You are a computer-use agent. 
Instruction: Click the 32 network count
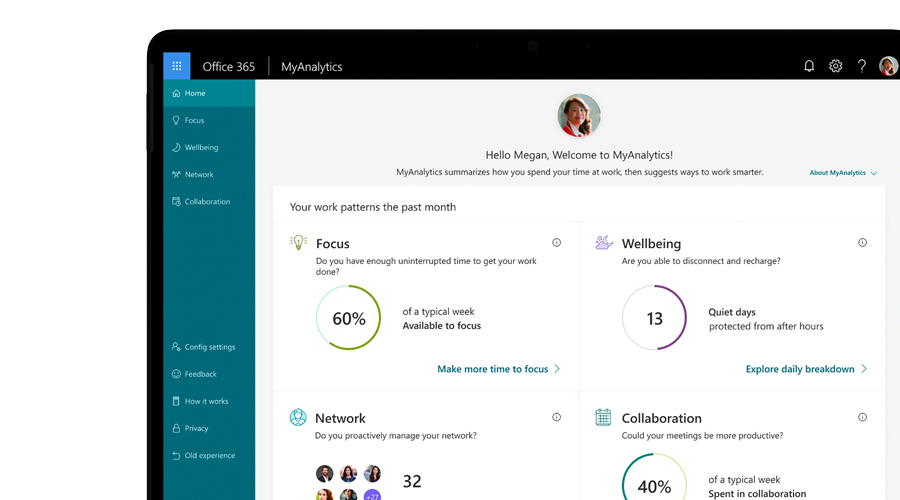point(412,481)
